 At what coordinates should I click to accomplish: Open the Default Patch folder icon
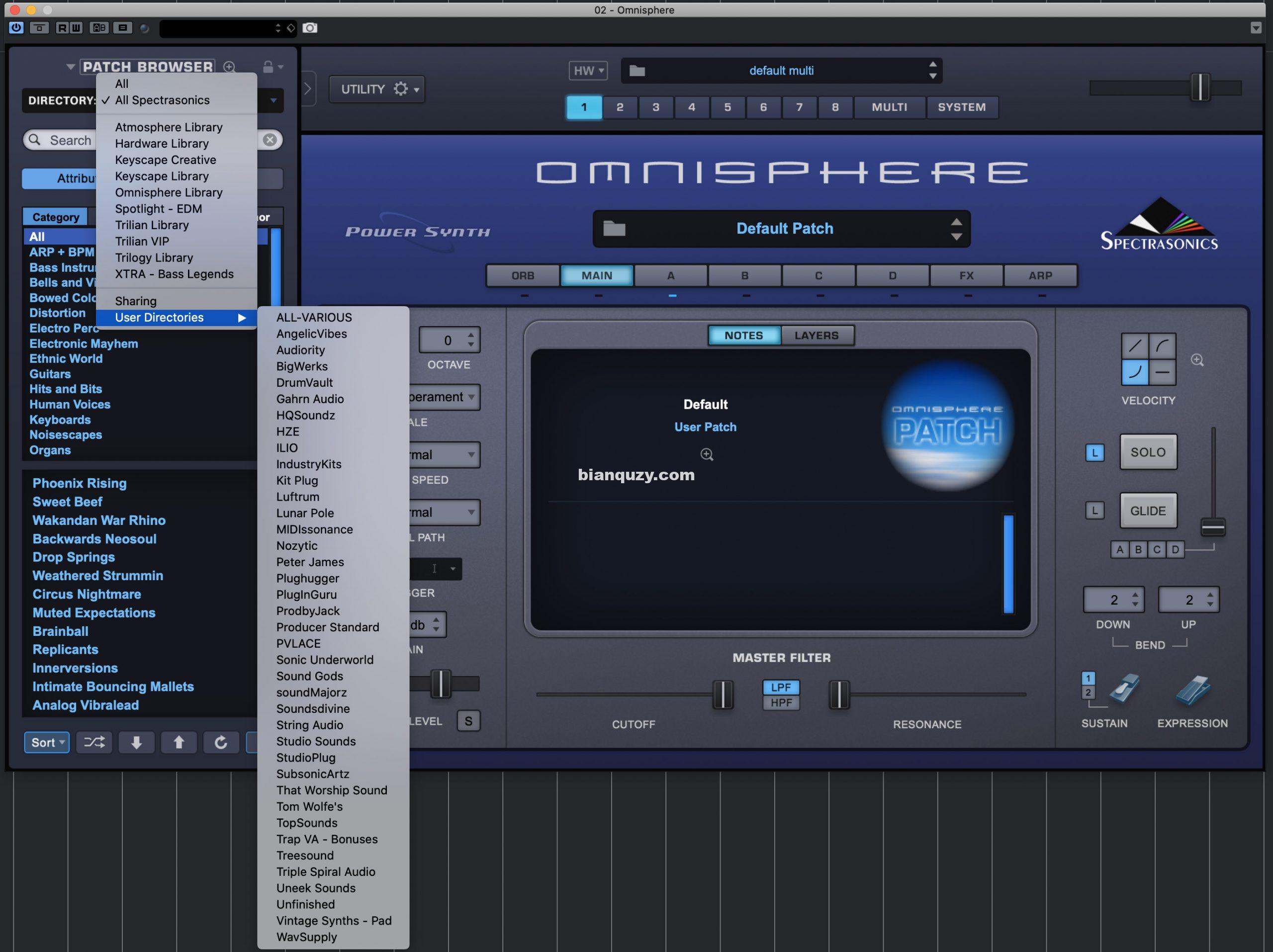click(614, 228)
